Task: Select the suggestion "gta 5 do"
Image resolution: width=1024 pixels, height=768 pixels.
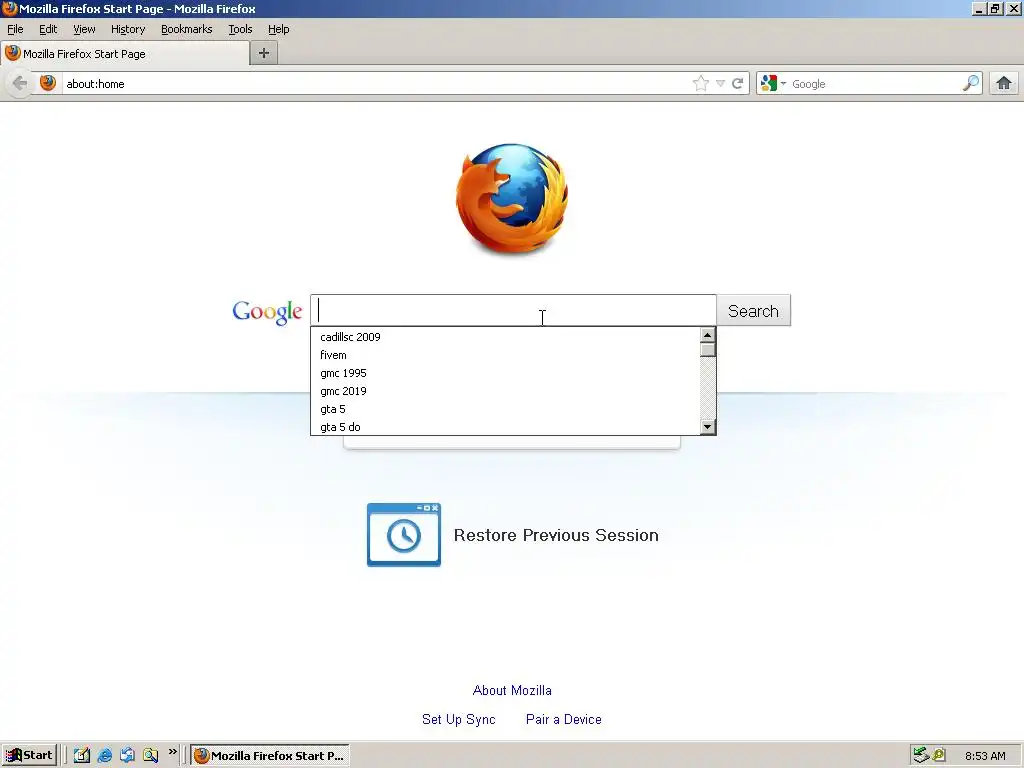Action: (x=505, y=426)
